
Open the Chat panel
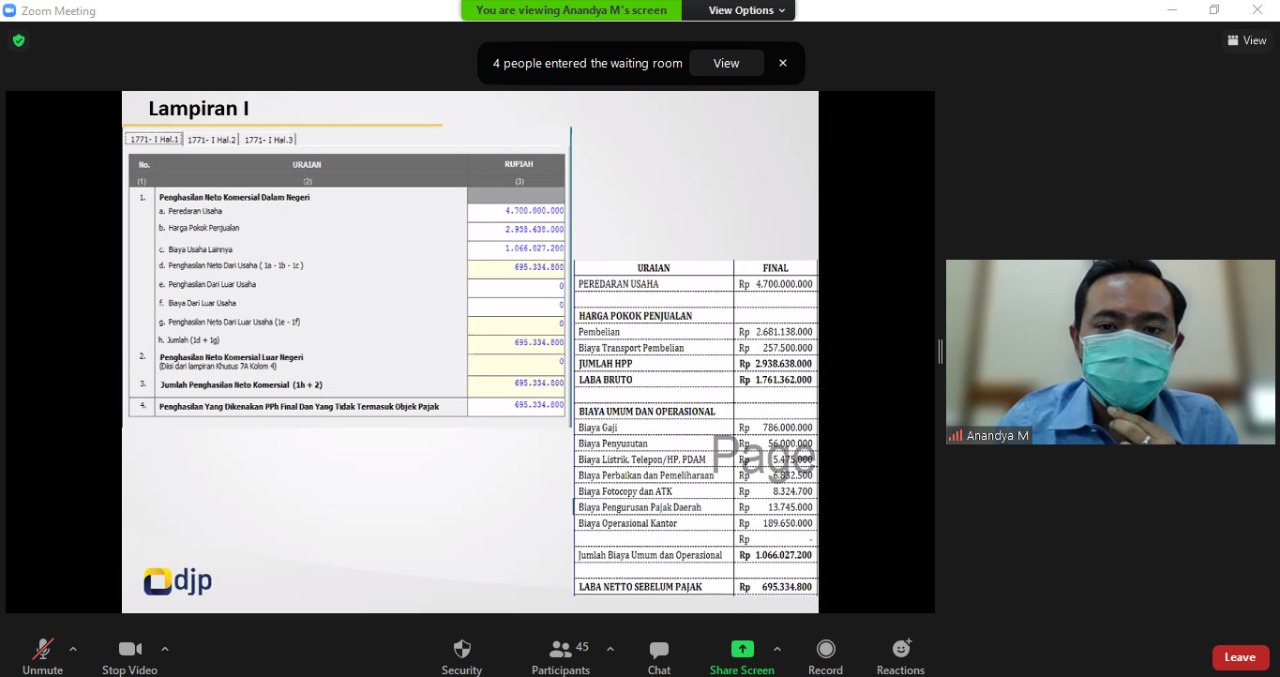[x=658, y=650]
